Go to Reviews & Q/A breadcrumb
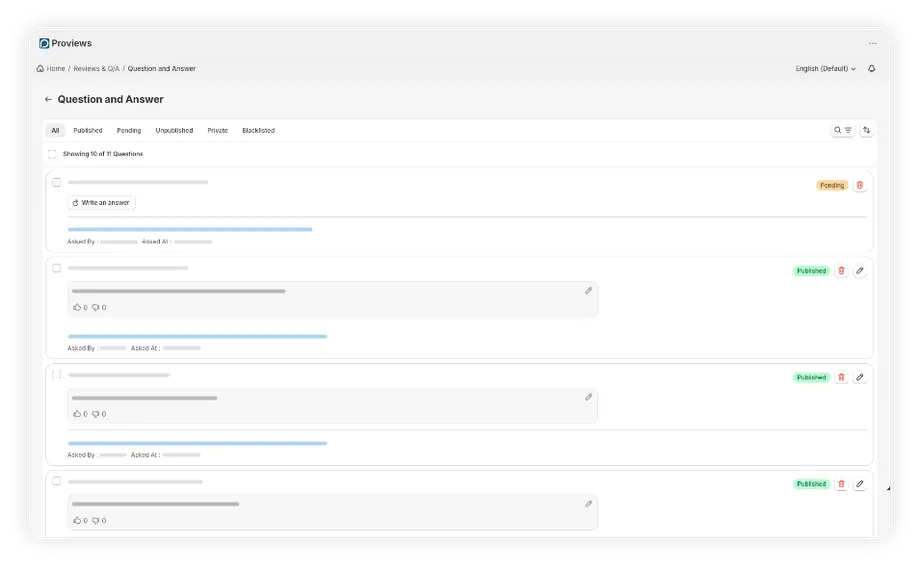The image size is (919, 566). (96, 69)
